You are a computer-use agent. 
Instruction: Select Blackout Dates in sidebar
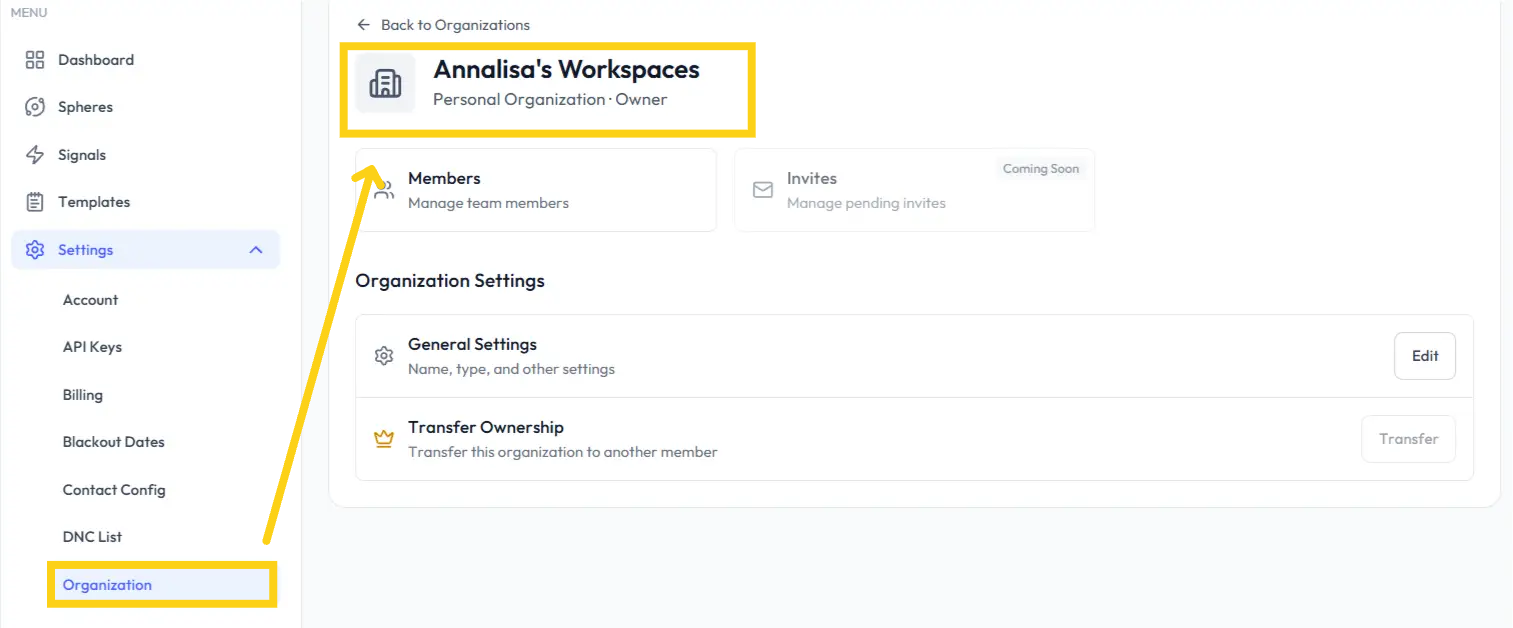114,442
